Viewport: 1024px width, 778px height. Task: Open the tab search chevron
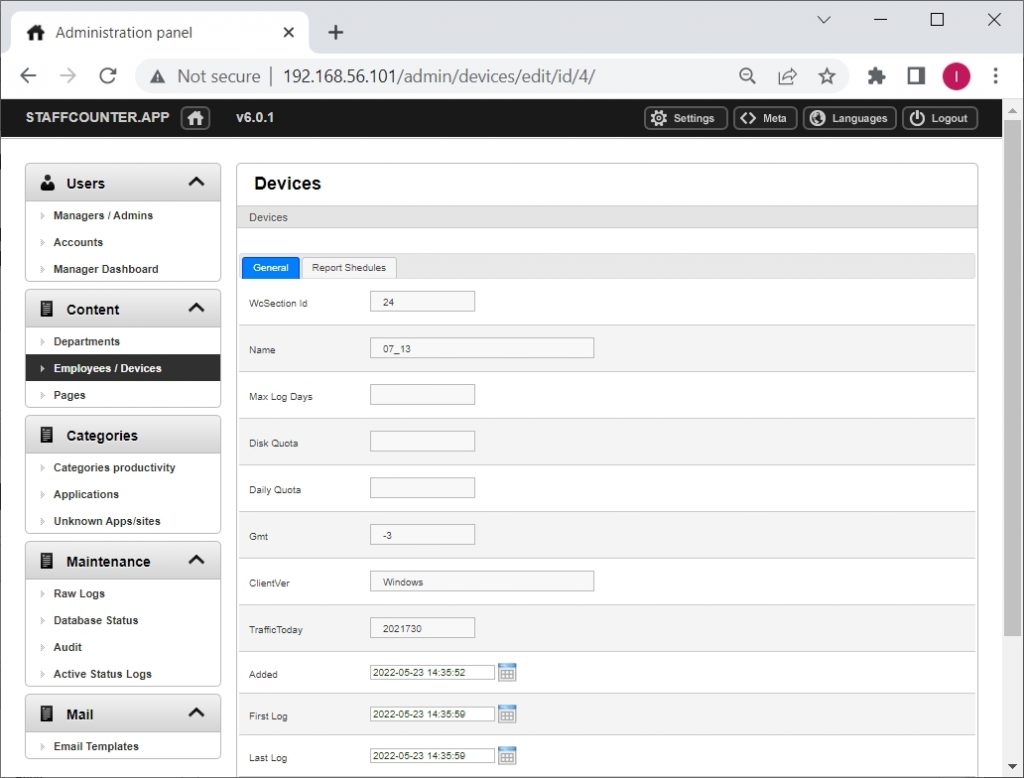click(824, 20)
